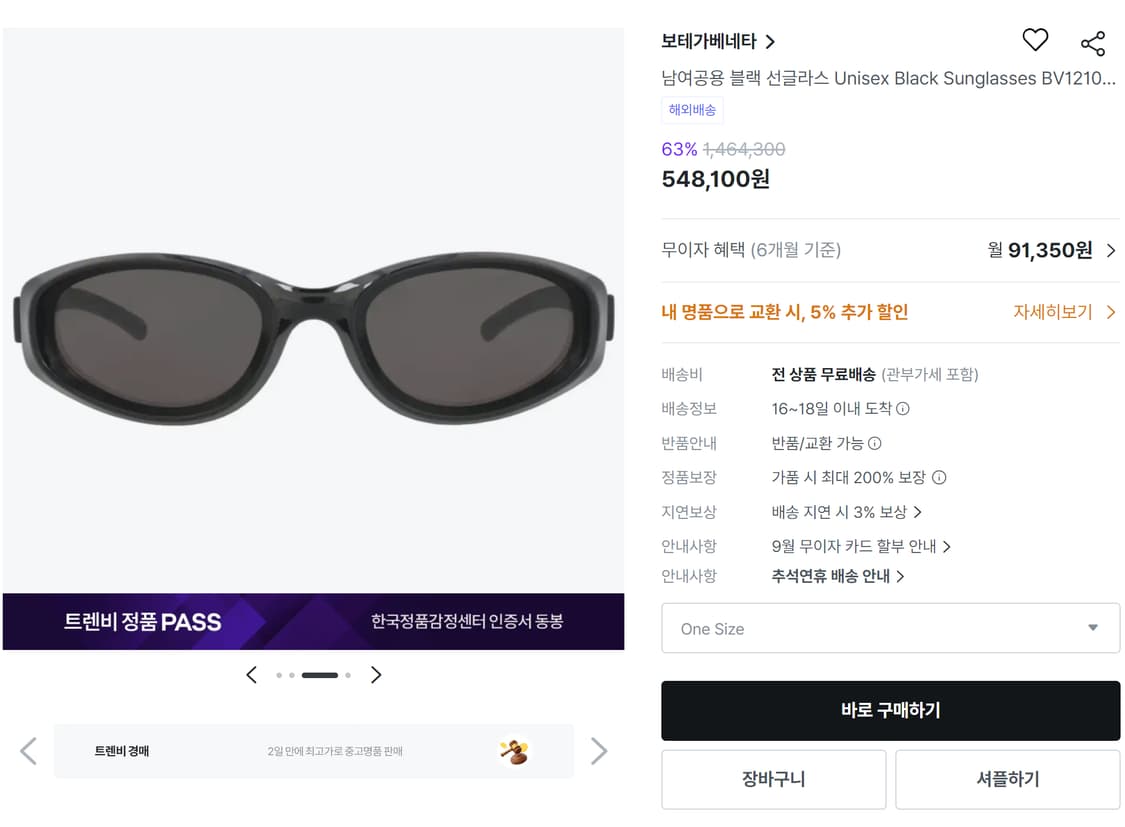Open 9월 무이자 카드 할부 안내
Viewport: 1125px width, 827px height.
[861, 546]
